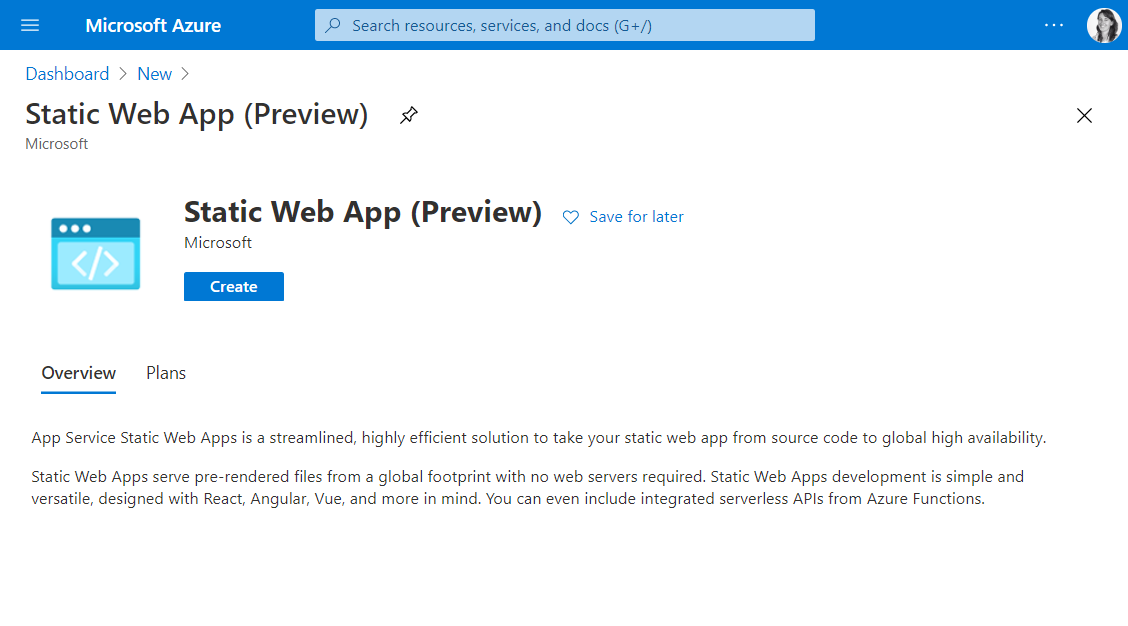The height and width of the screenshot is (626, 1128).
Task: Click the Static Web App product icon
Action: point(96,254)
